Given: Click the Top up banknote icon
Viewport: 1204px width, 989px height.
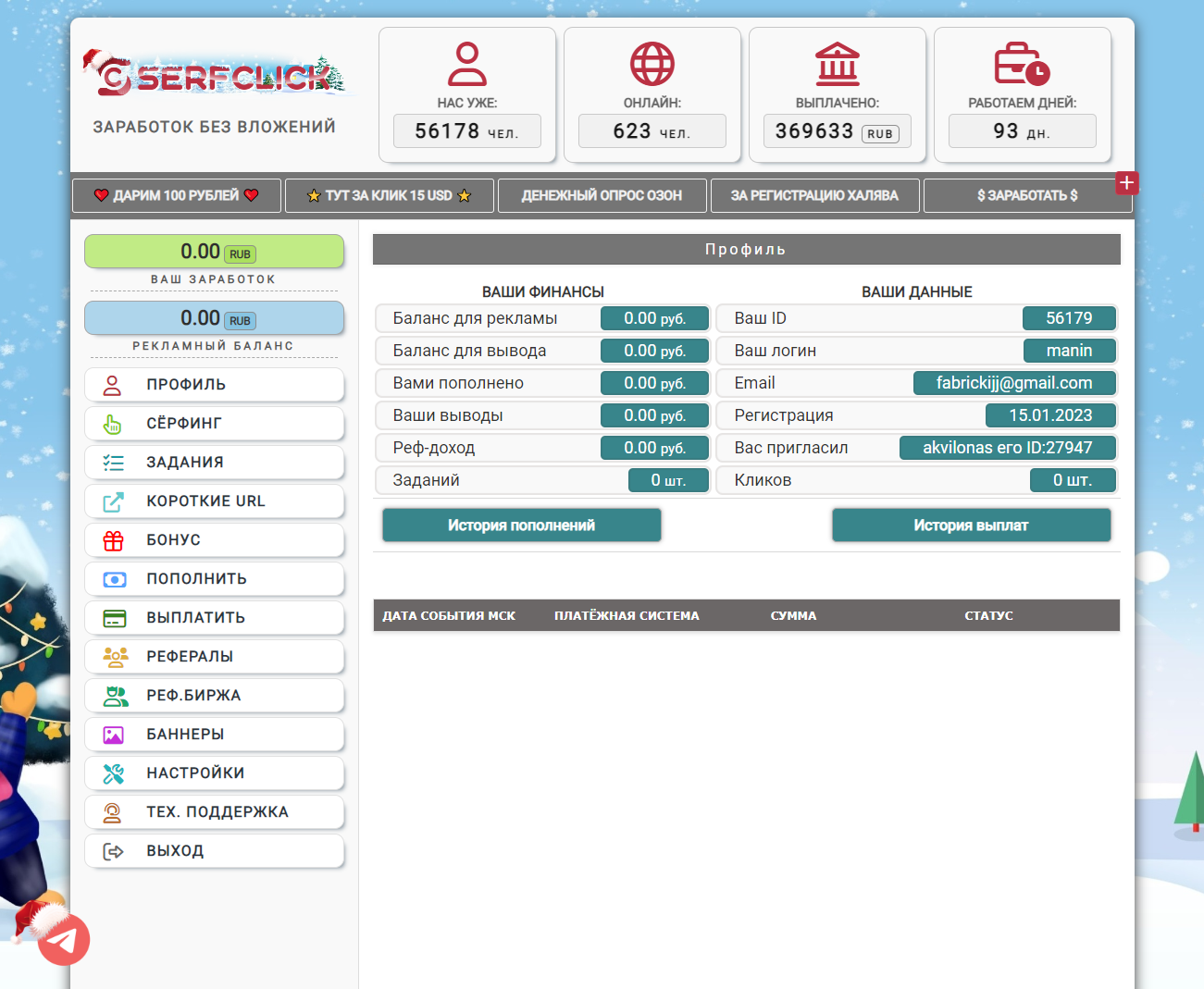Looking at the screenshot, I should coord(114,579).
